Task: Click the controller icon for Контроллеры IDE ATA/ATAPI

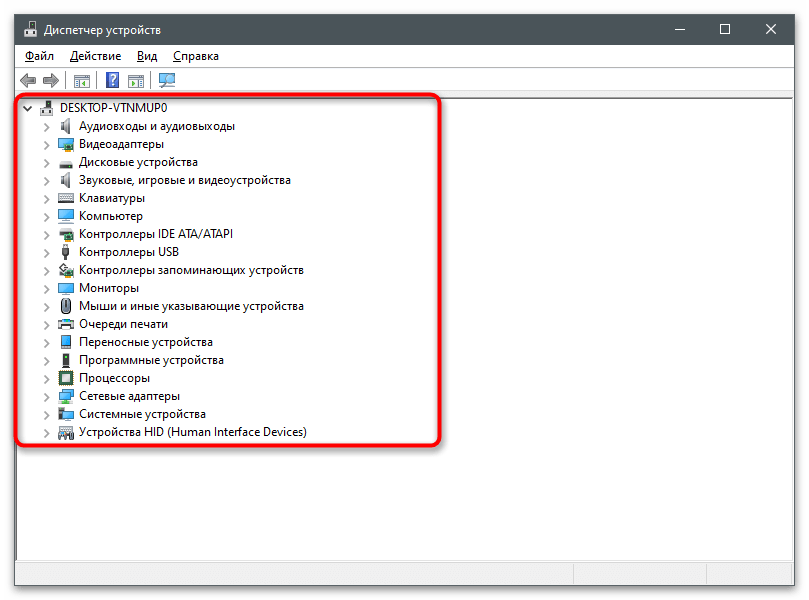Action: coord(66,234)
